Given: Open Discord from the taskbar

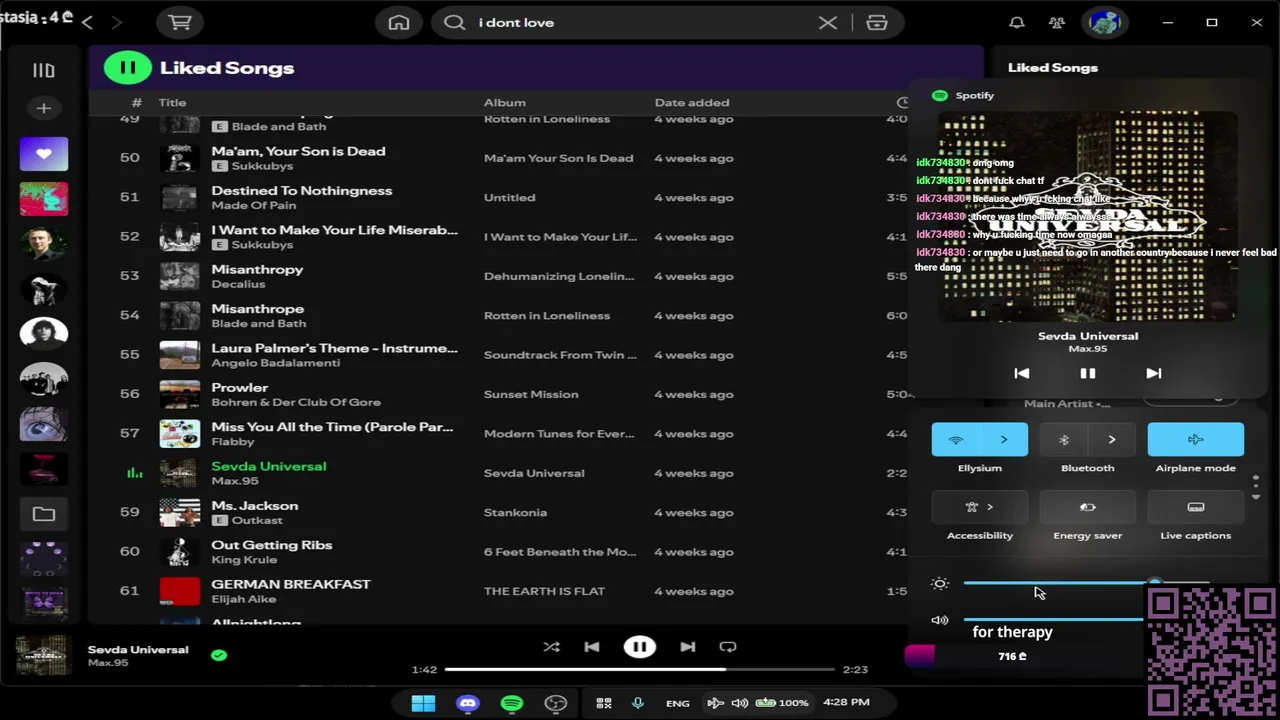Looking at the screenshot, I should click(467, 703).
